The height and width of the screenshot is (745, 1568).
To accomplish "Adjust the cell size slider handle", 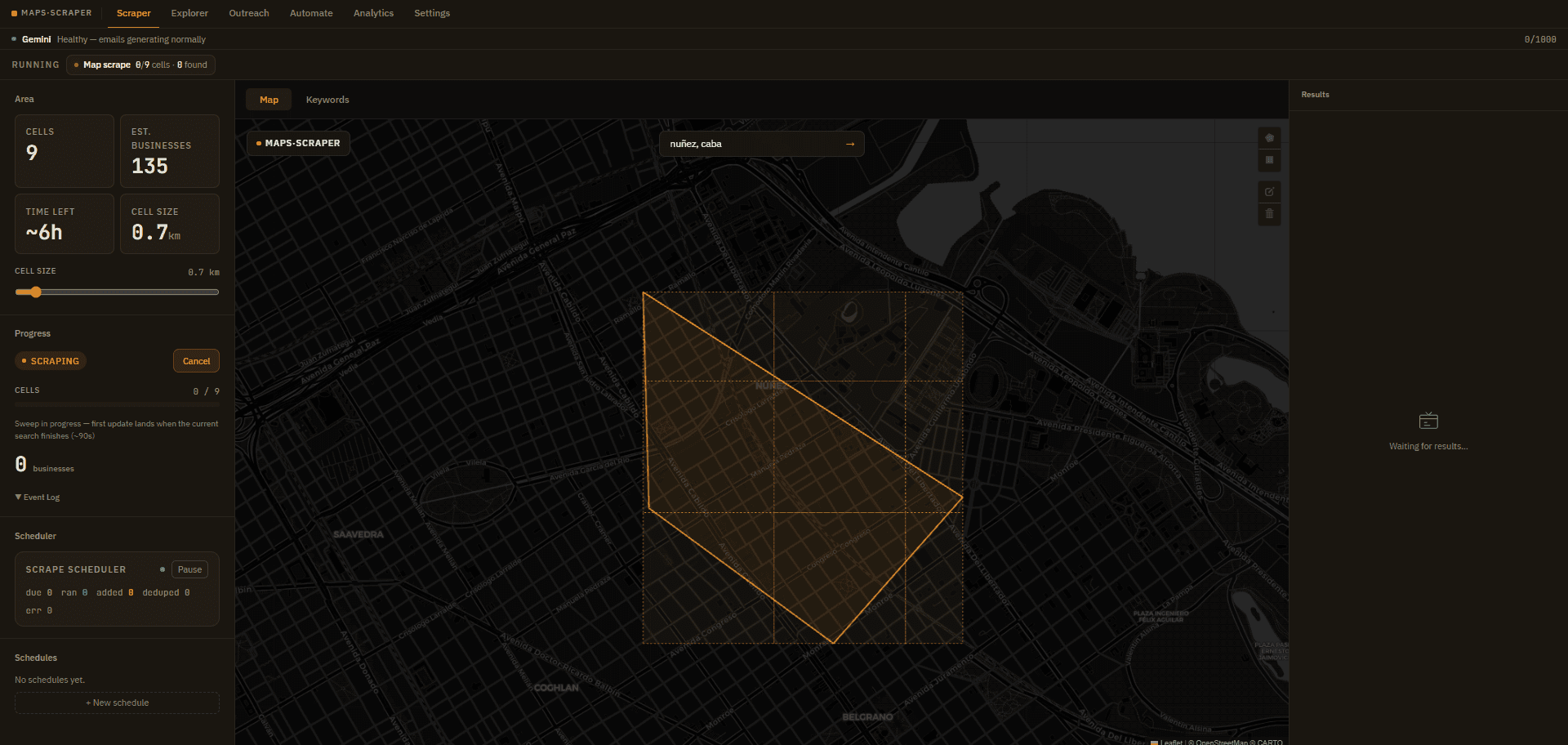I will 35,292.
